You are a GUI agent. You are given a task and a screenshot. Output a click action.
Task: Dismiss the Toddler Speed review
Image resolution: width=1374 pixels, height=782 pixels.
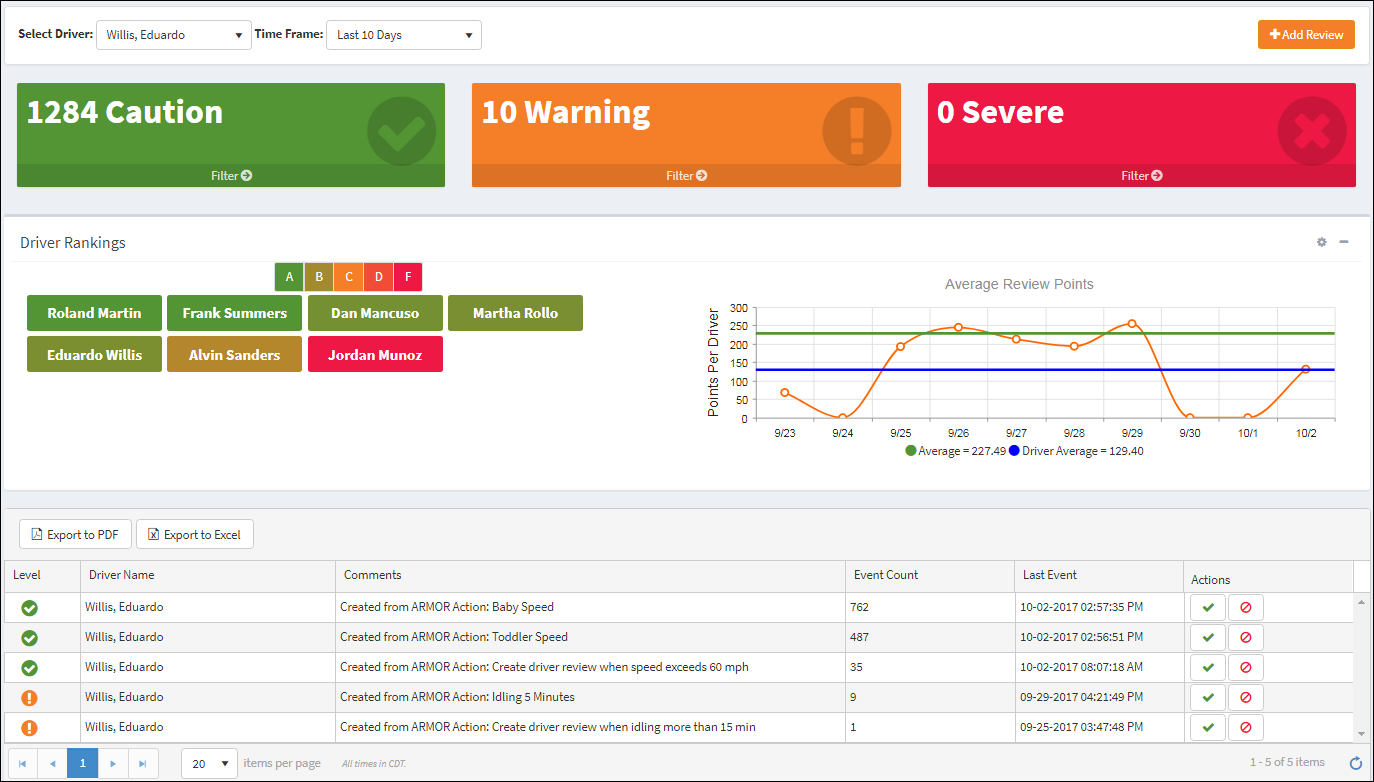(x=1246, y=637)
